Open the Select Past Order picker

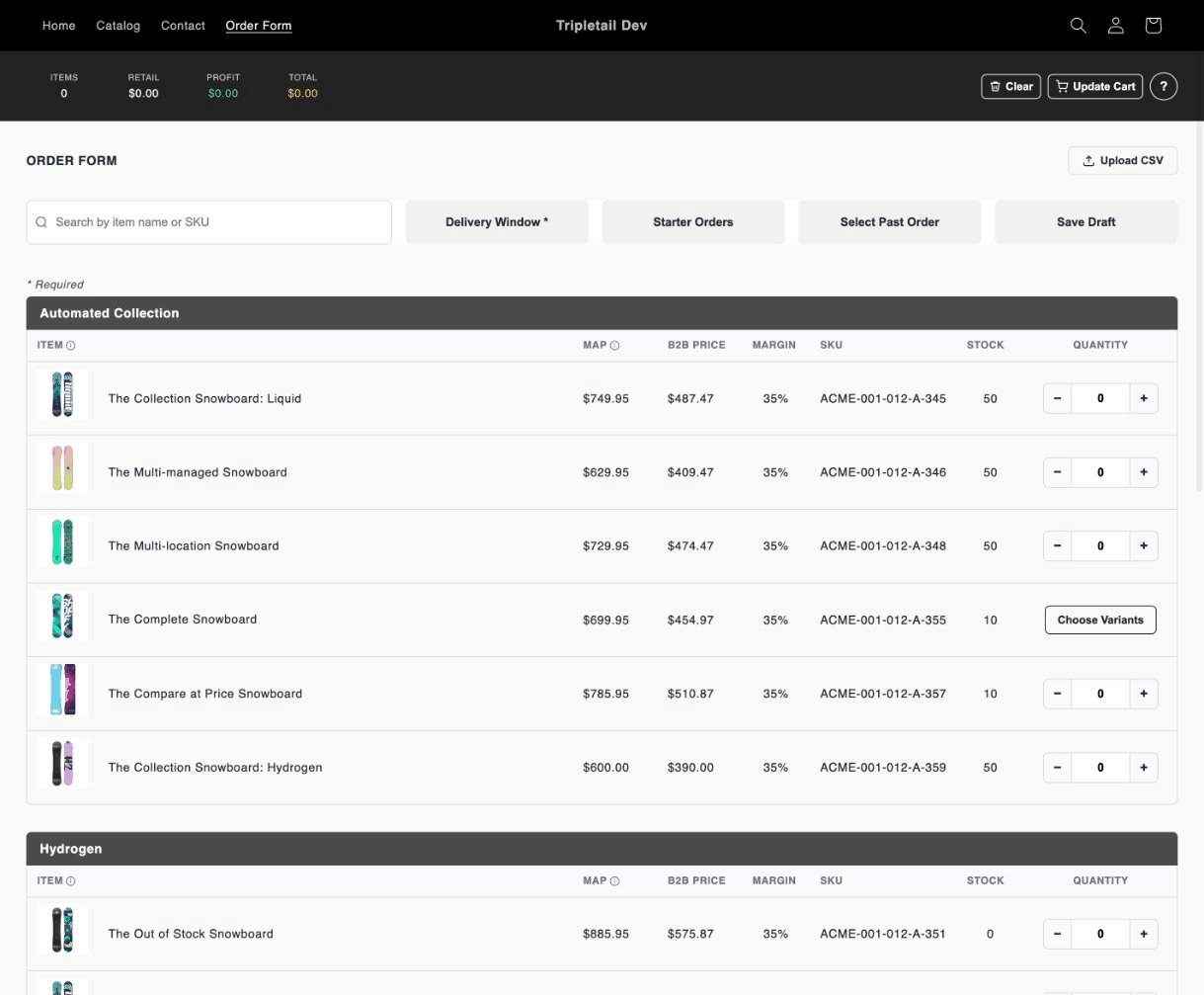(888, 221)
